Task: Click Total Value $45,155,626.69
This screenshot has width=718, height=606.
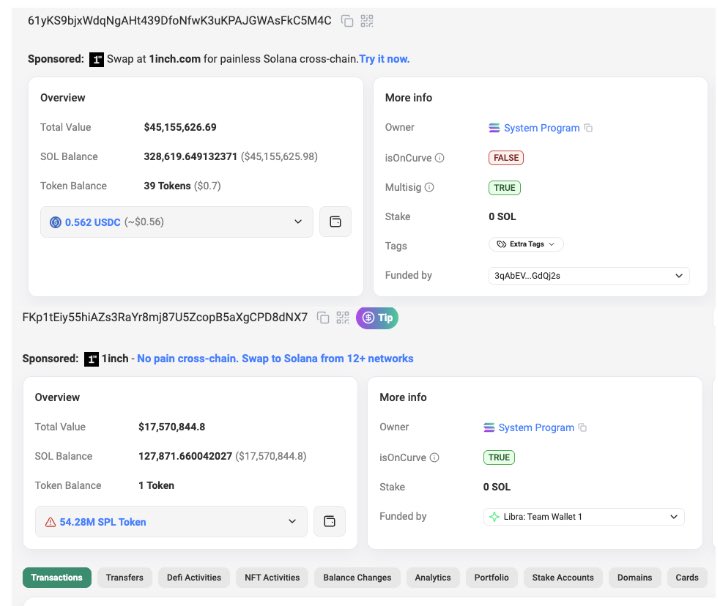Action: click(x=180, y=127)
